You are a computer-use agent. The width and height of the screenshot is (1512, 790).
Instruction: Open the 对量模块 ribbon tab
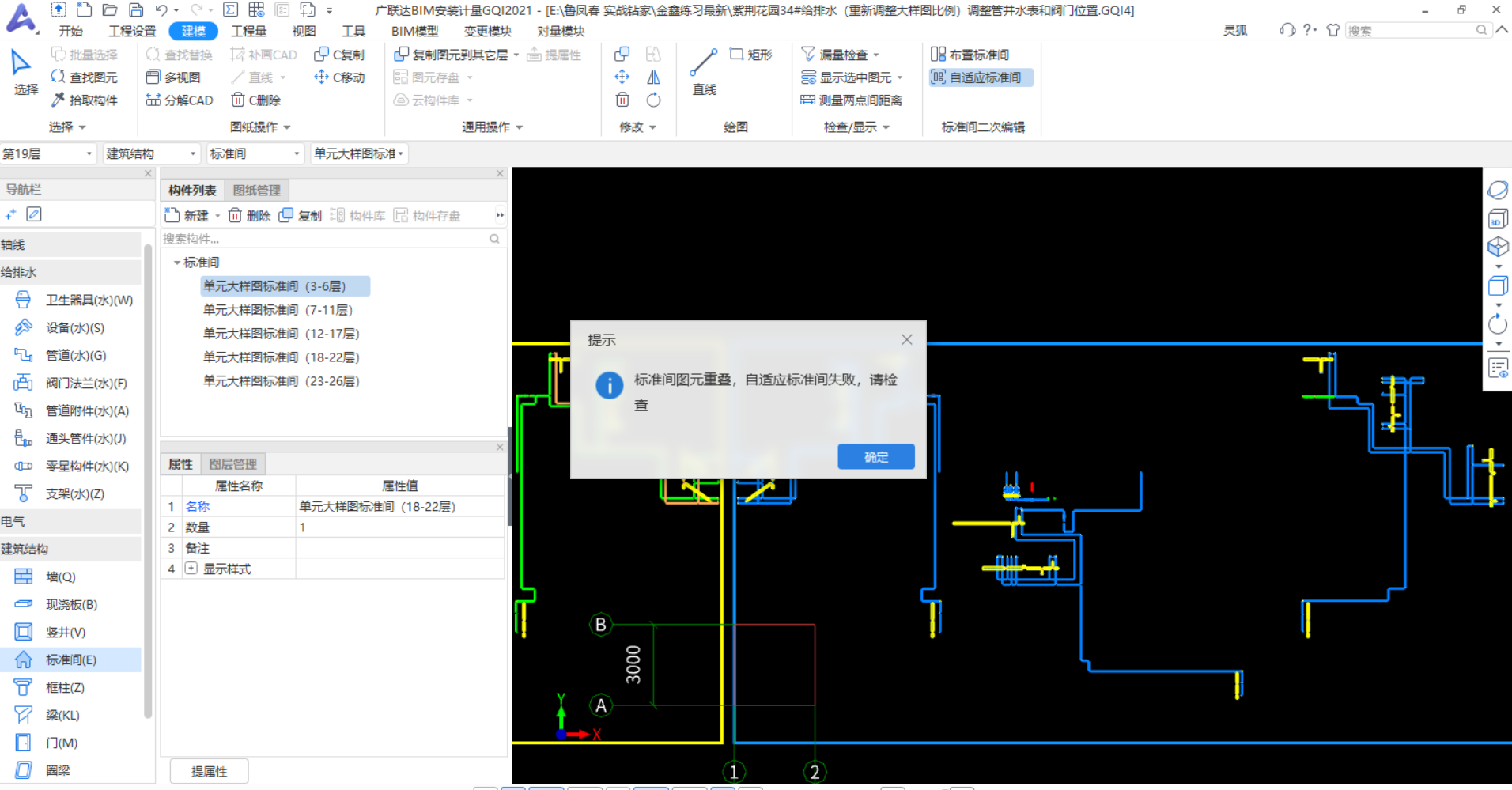point(561,31)
